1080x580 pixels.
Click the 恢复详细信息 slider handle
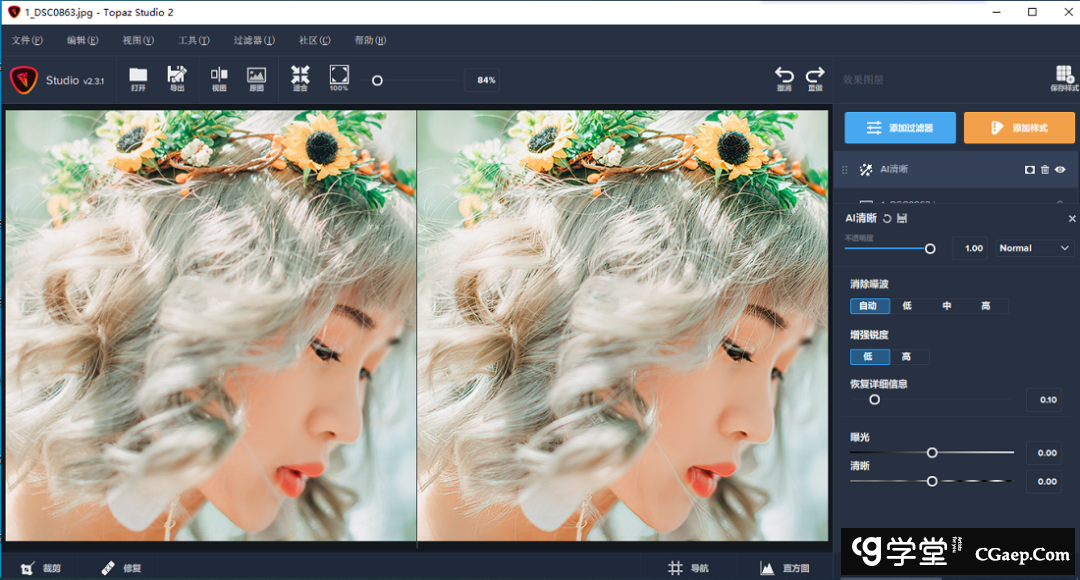point(874,400)
